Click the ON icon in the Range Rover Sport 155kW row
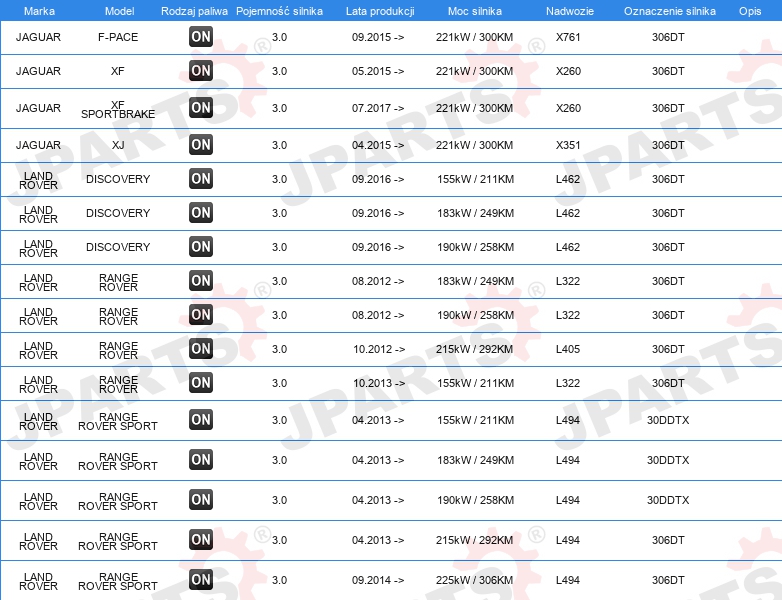This screenshot has height=600, width=782. pyautogui.click(x=201, y=419)
